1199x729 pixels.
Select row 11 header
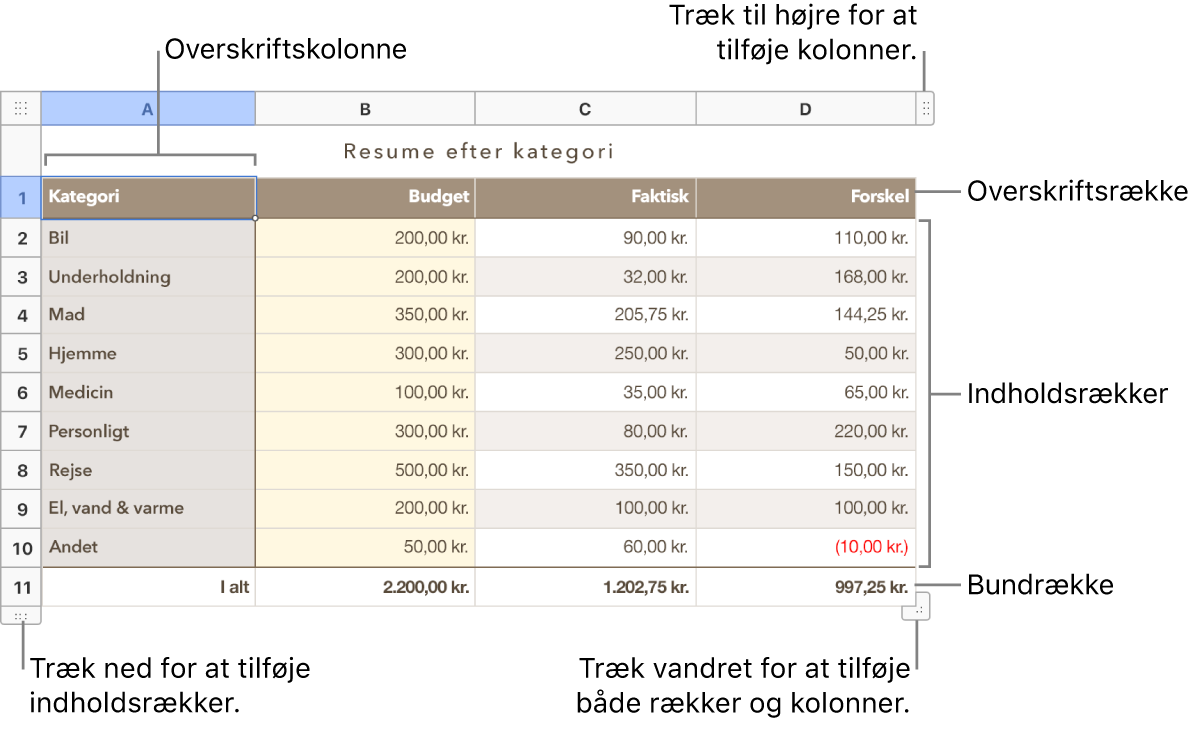pos(21,587)
